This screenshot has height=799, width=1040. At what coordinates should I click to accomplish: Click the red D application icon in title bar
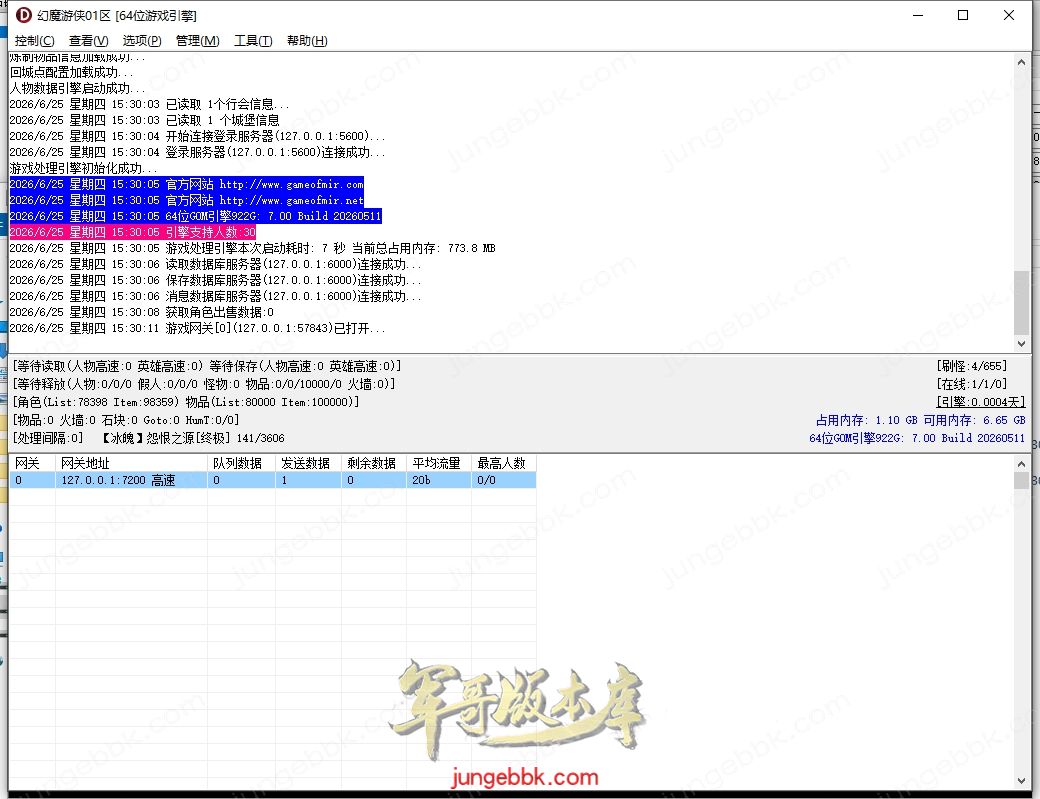tap(23, 15)
